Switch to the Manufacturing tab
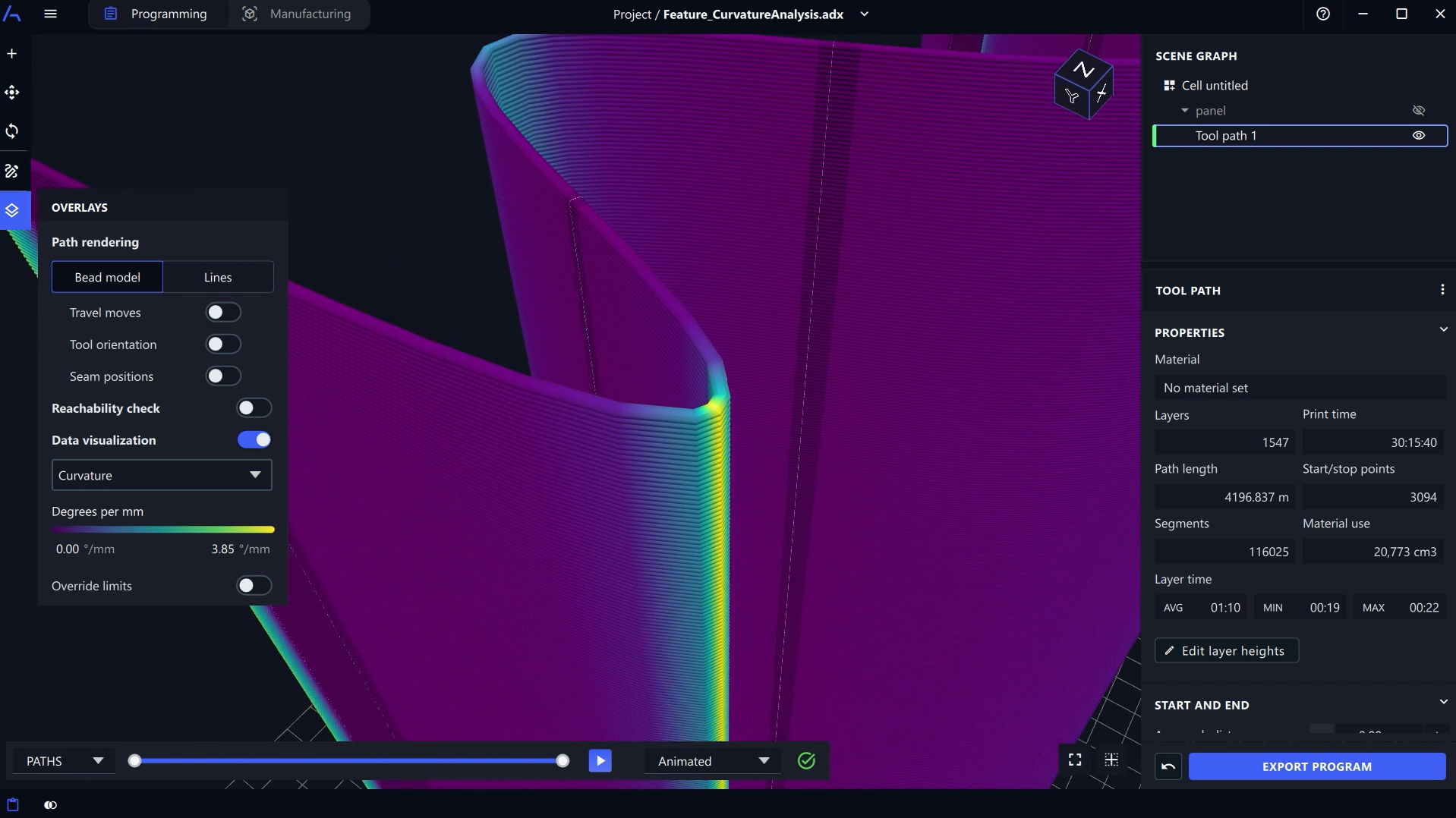 [297, 14]
